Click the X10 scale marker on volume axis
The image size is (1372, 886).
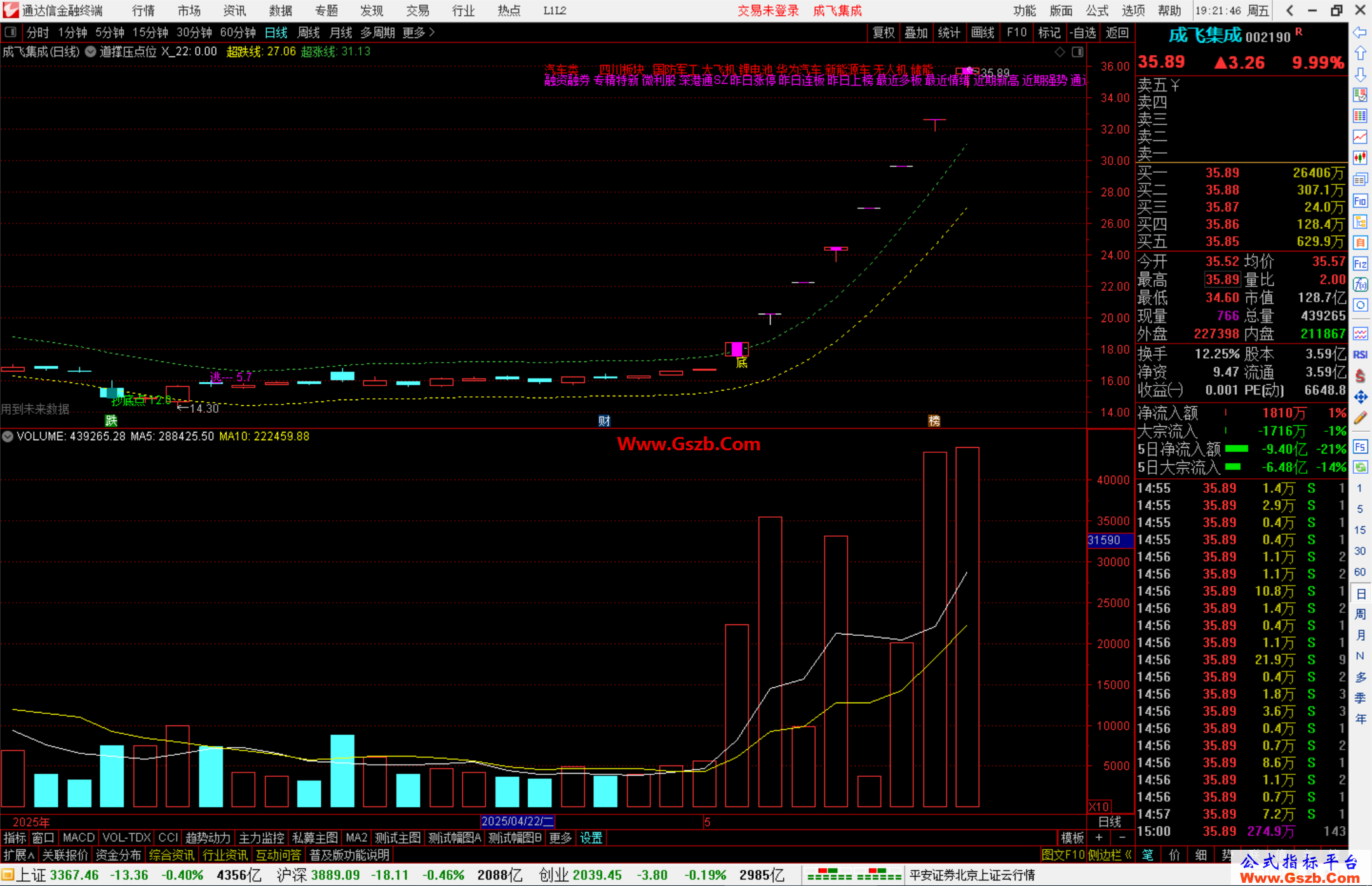click(x=1099, y=807)
